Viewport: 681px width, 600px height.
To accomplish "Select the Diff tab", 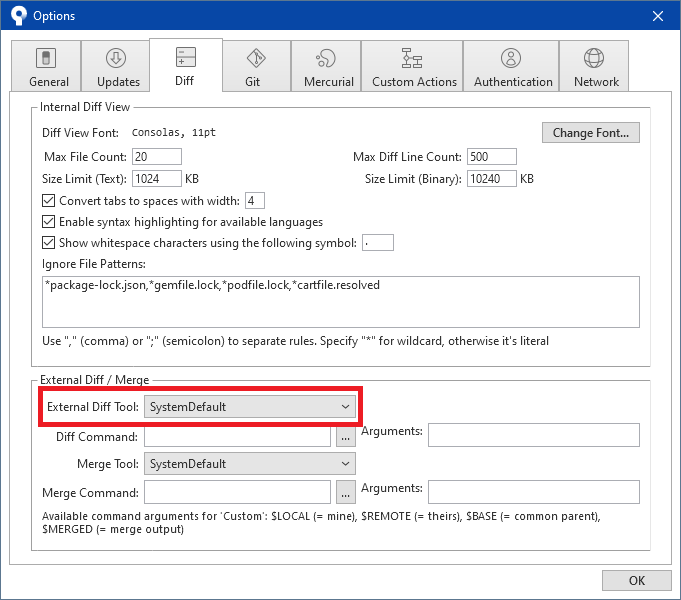I will point(186,65).
